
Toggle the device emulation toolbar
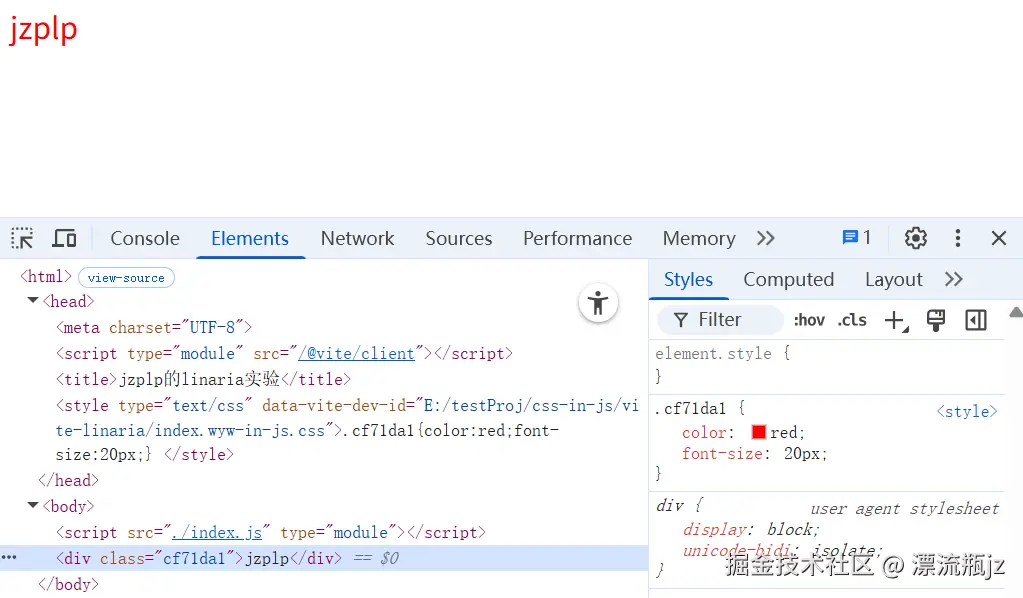pos(64,238)
